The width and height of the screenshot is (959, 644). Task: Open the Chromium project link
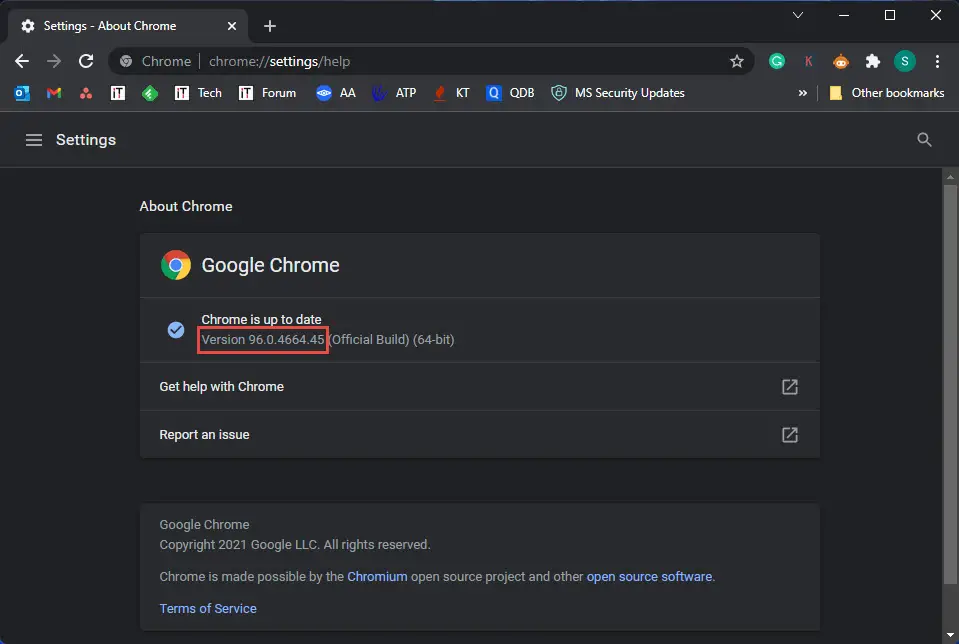coord(377,577)
